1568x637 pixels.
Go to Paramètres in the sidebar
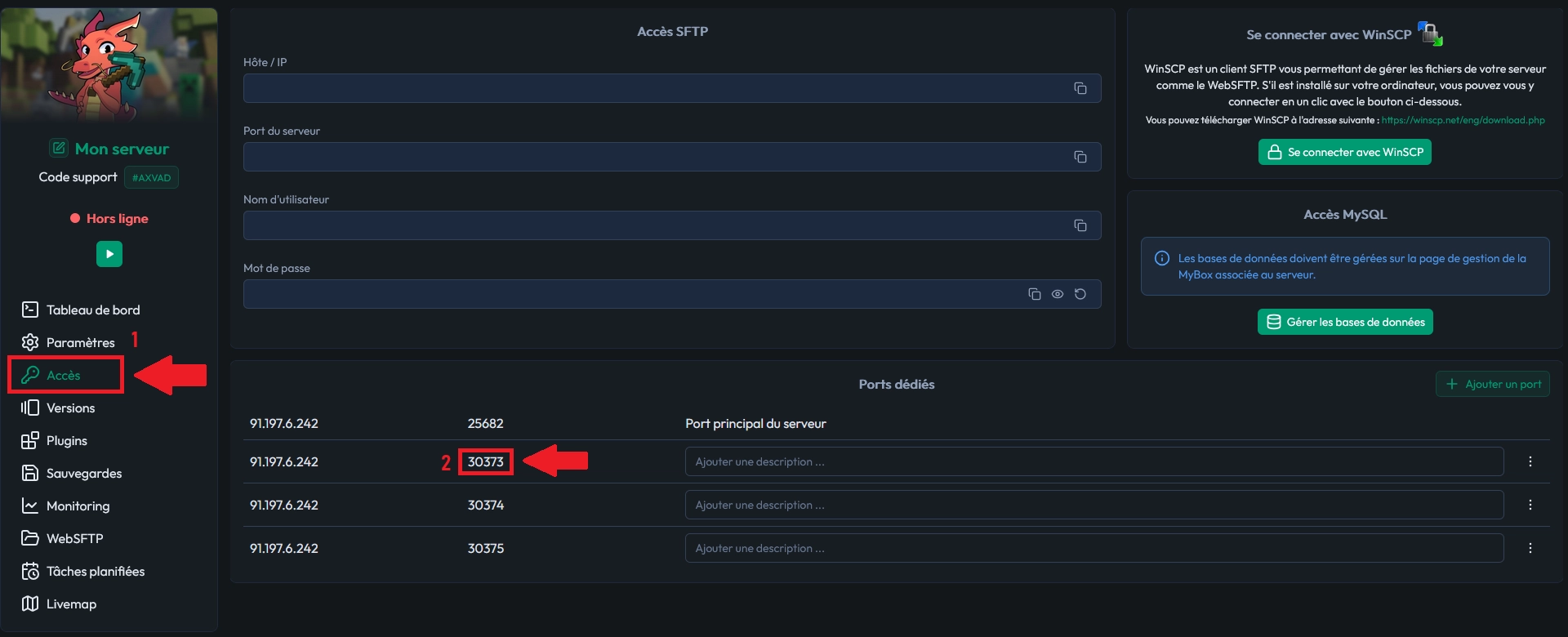[x=80, y=342]
